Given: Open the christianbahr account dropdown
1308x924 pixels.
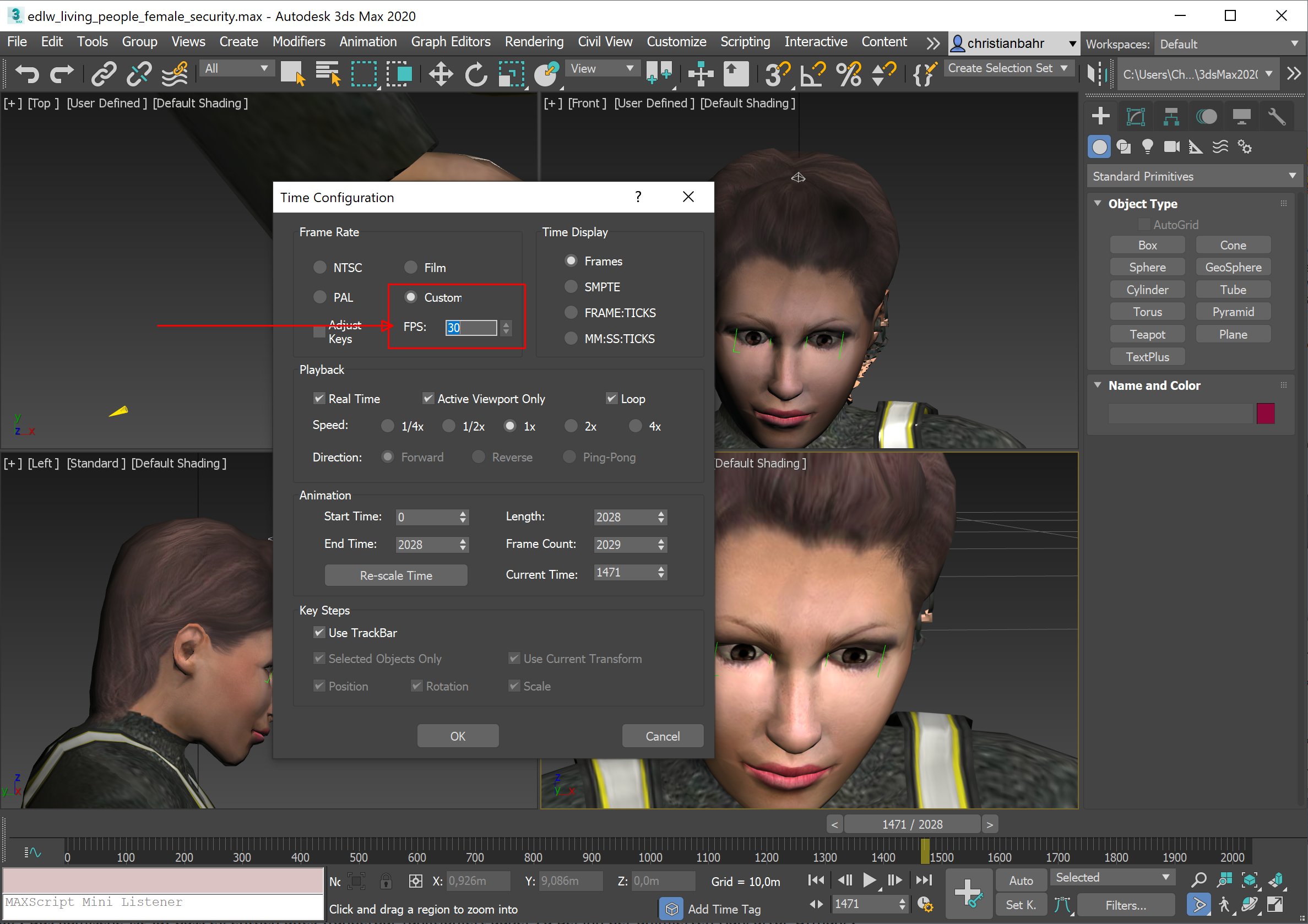Looking at the screenshot, I should tap(1013, 44).
